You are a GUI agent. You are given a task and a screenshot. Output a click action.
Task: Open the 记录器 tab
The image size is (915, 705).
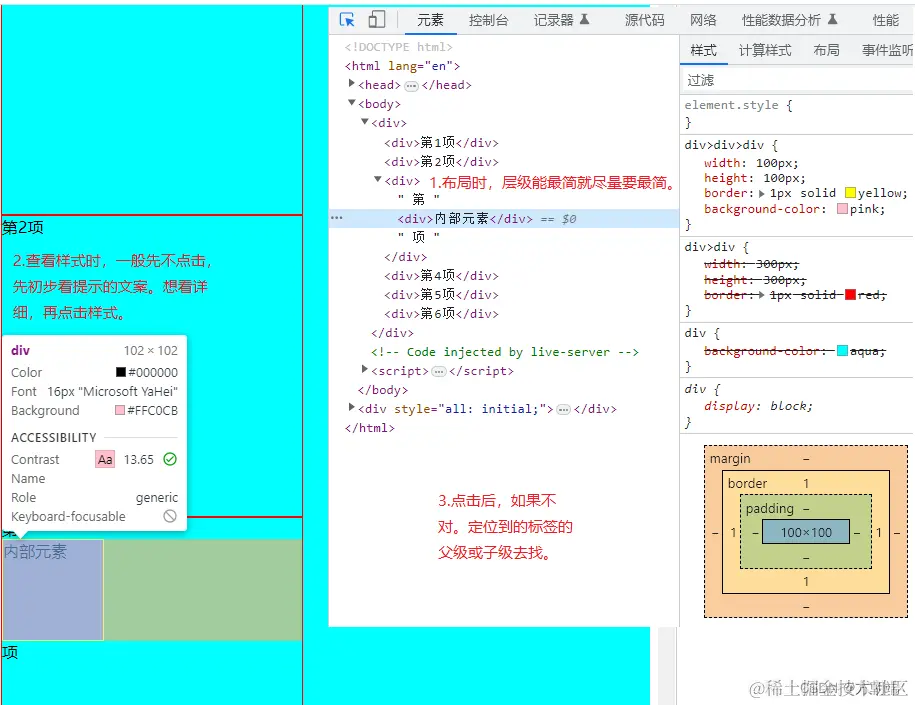pyautogui.click(x=561, y=20)
